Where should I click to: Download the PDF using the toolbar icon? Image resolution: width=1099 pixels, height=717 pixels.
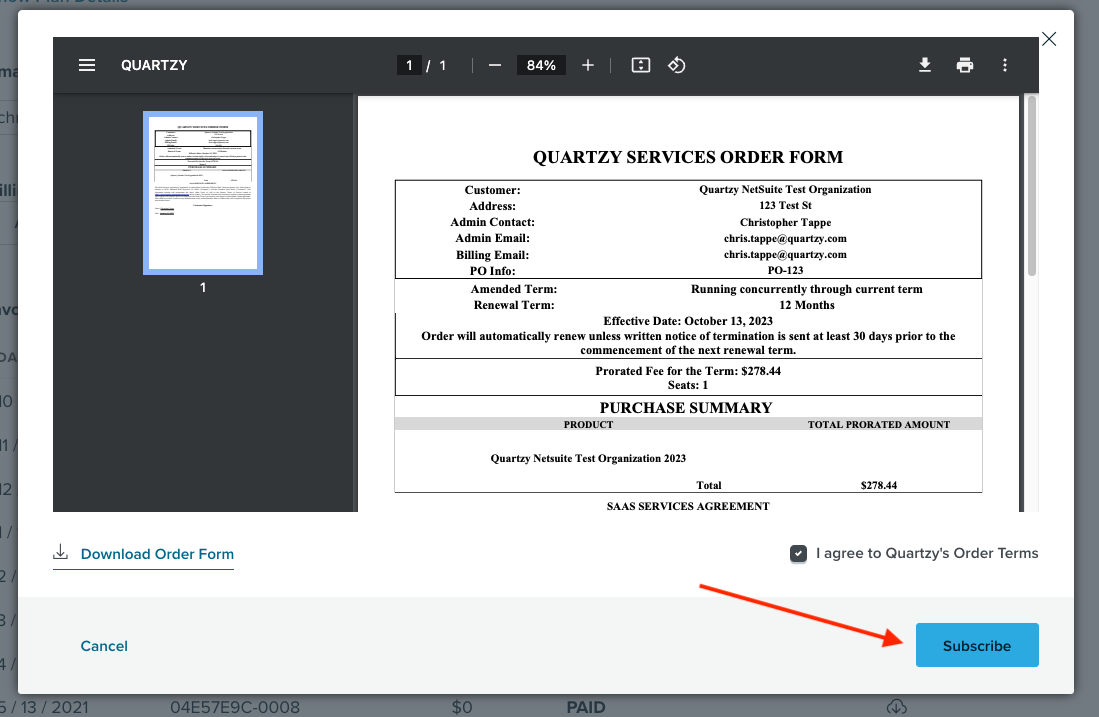pyautogui.click(x=925, y=65)
